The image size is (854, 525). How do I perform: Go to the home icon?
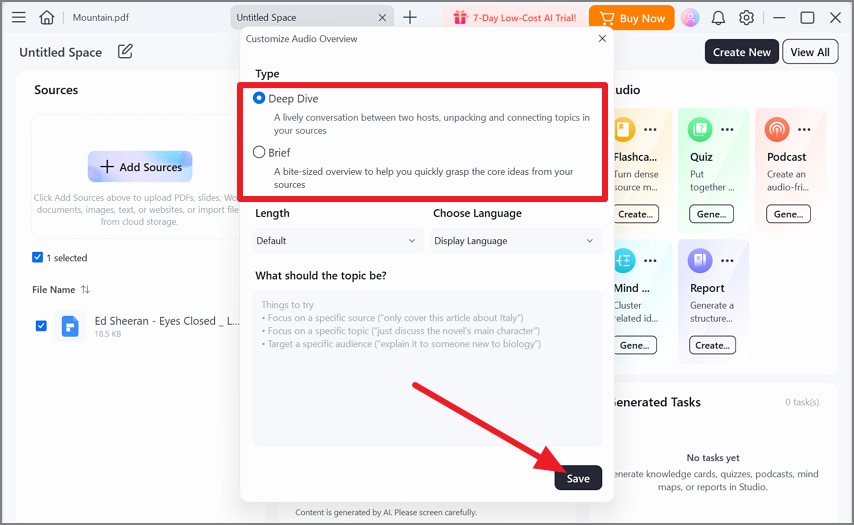point(47,17)
